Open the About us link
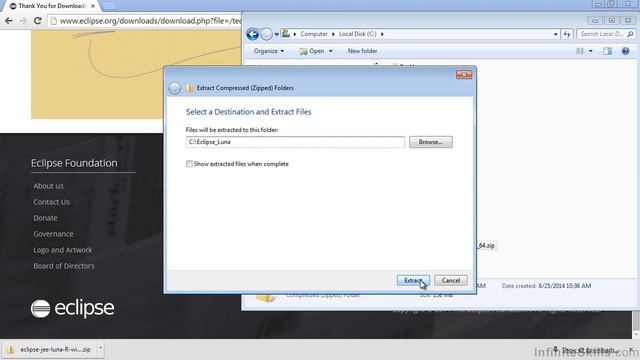The width and height of the screenshot is (640, 360). 48,186
